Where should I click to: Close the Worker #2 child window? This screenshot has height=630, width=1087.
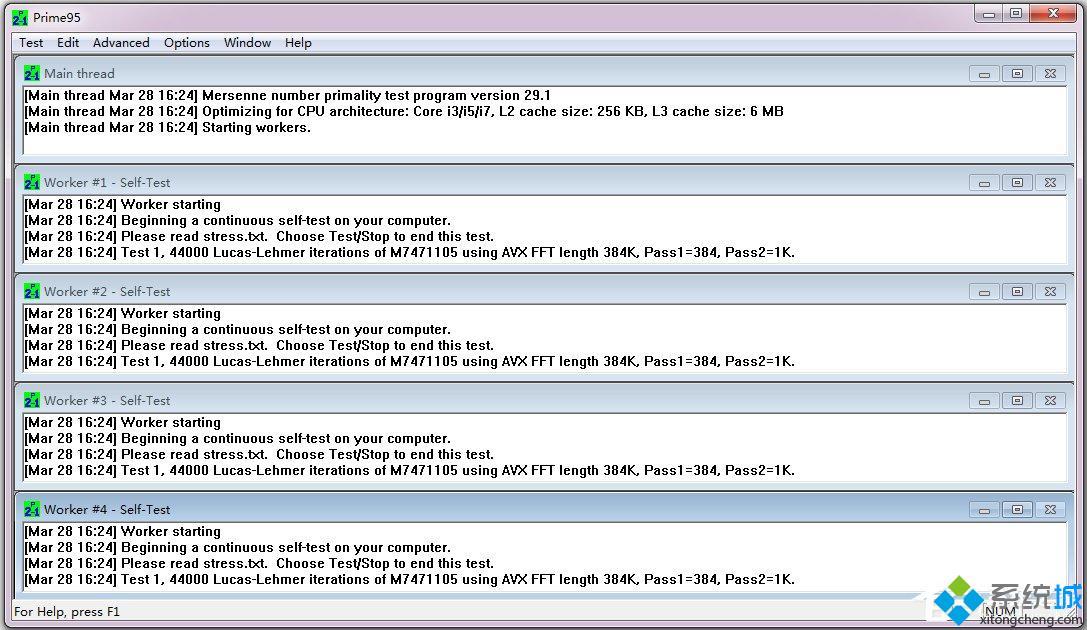pyautogui.click(x=1050, y=292)
